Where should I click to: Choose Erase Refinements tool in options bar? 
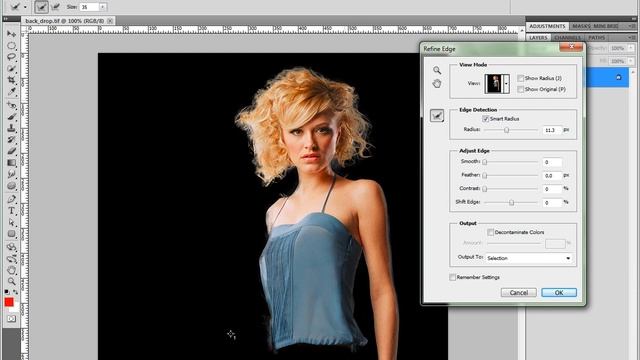tap(56, 7)
